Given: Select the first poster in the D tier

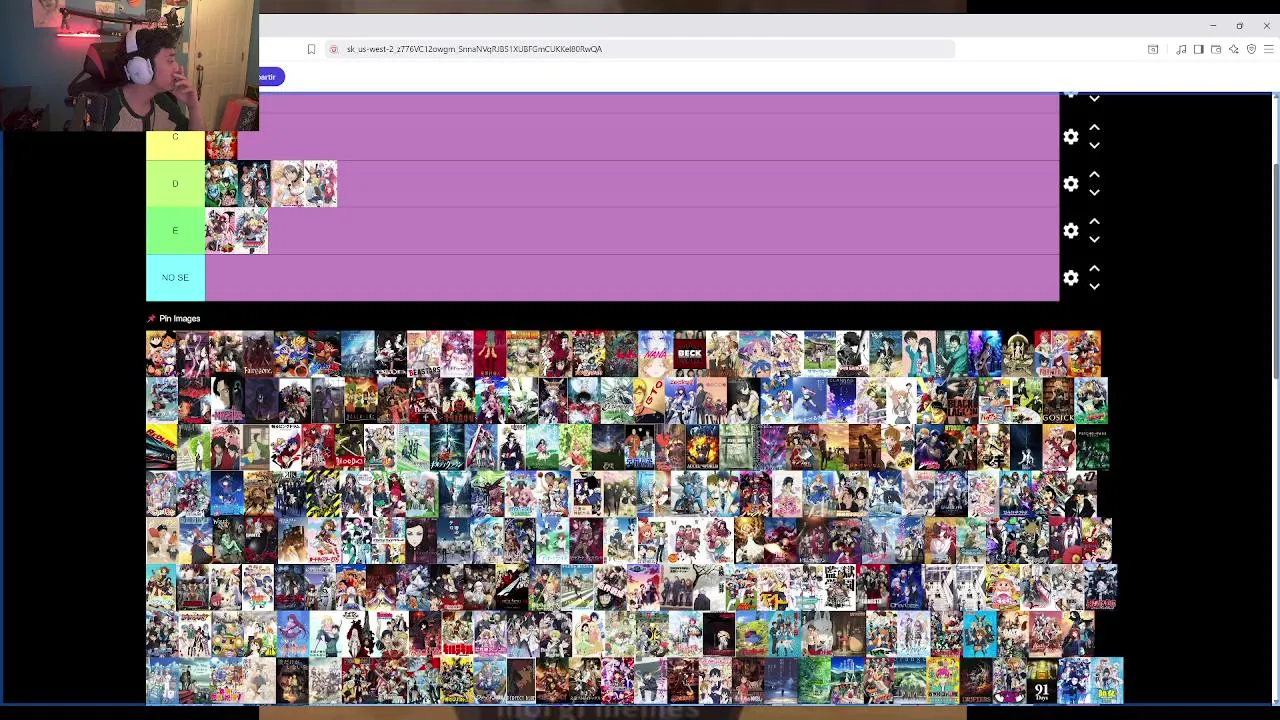Looking at the screenshot, I should (222, 184).
